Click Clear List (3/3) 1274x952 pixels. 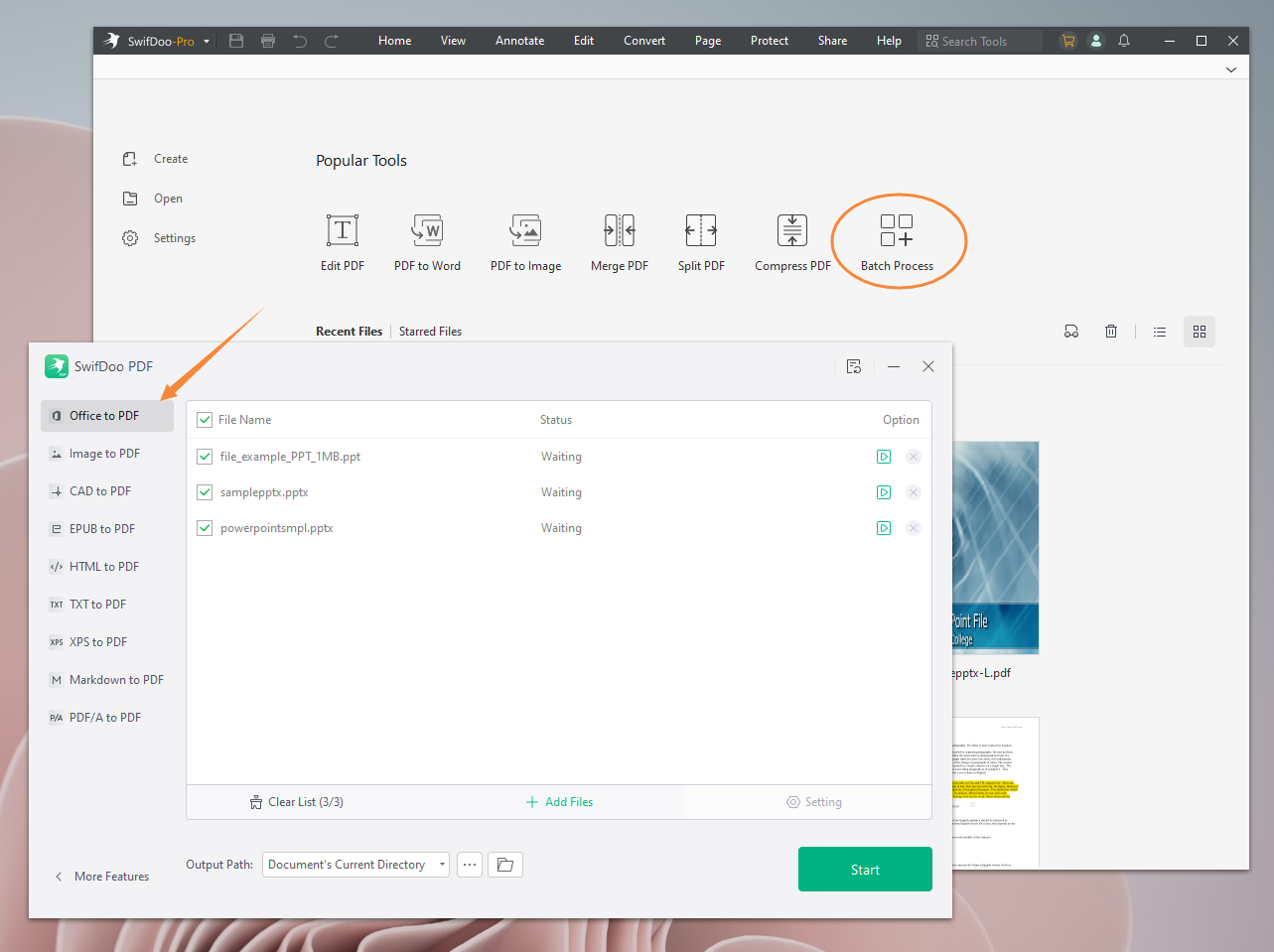[x=296, y=802]
